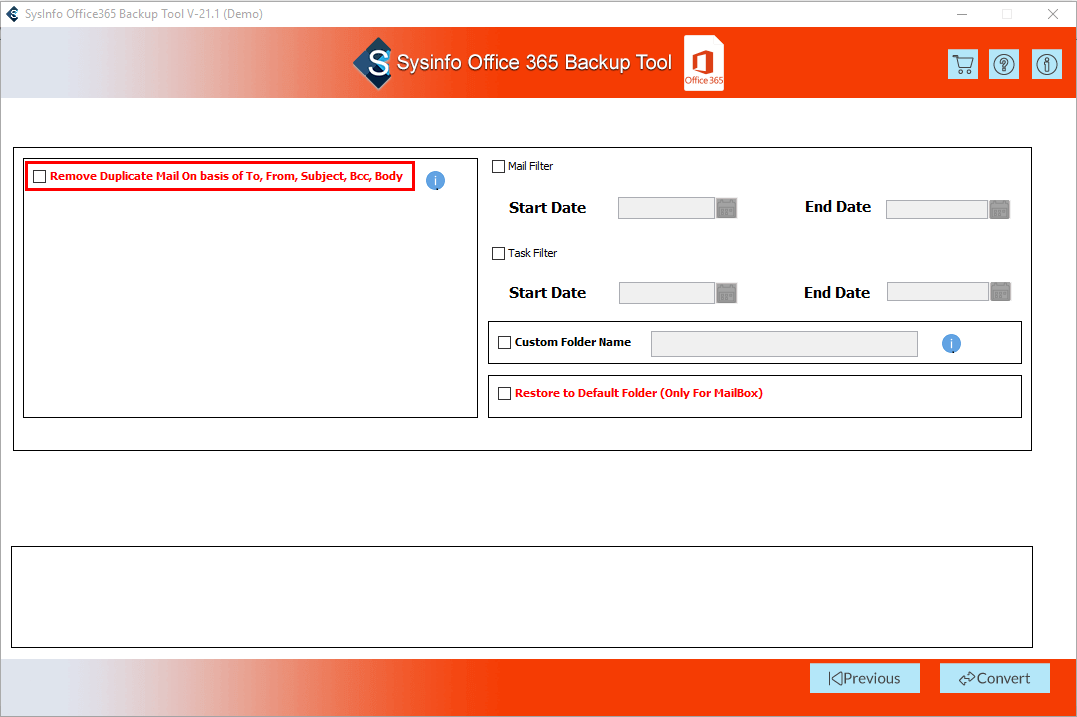Click Task Filter Start Date field
The height and width of the screenshot is (717, 1077).
click(x=667, y=293)
